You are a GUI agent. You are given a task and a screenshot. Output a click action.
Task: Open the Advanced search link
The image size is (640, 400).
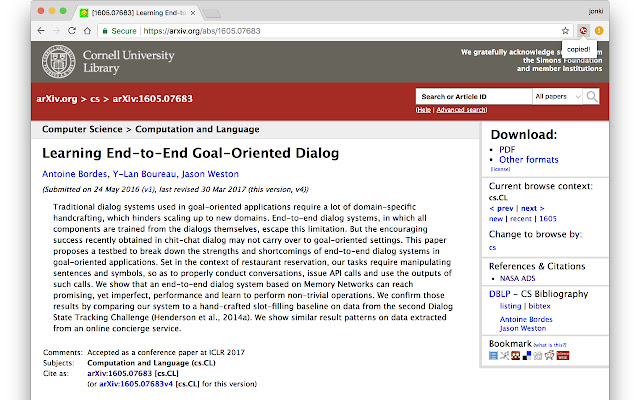(461, 110)
